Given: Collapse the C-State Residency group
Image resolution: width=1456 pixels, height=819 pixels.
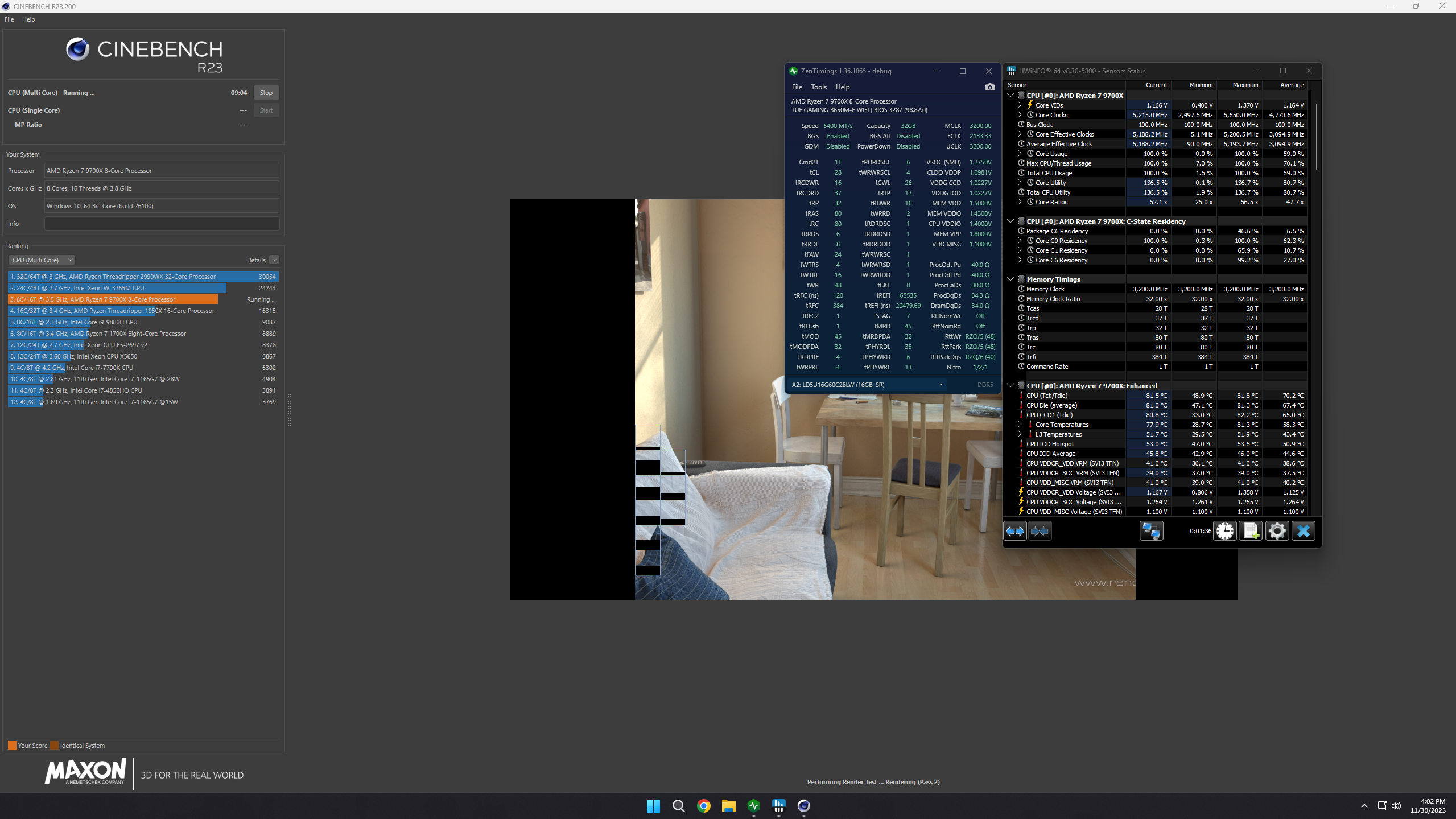Looking at the screenshot, I should (x=1010, y=221).
